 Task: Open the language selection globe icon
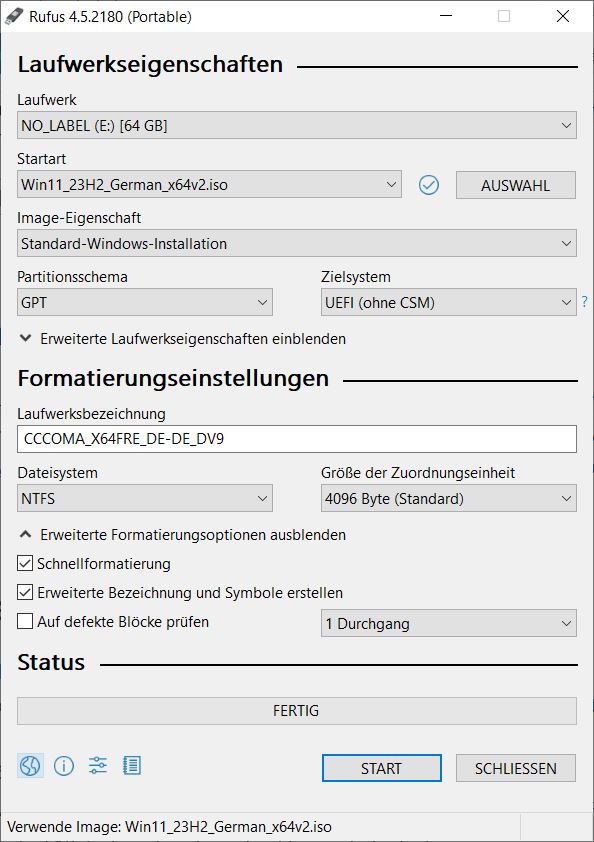pos(30,765)
